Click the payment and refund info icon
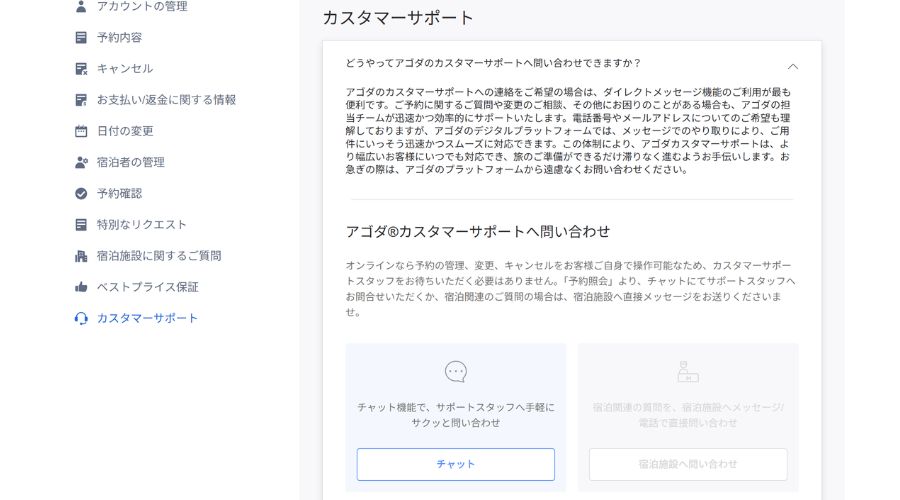 click(81, 100)
